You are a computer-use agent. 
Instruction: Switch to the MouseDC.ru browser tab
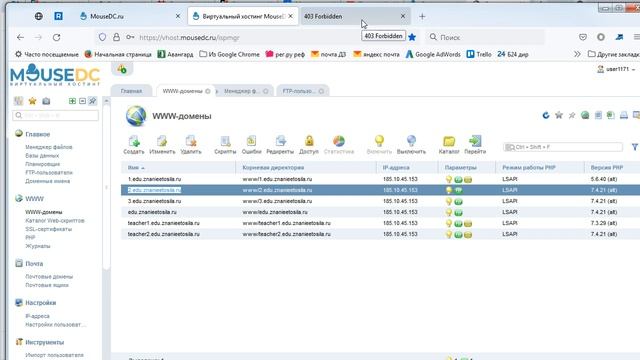point(129,16)
